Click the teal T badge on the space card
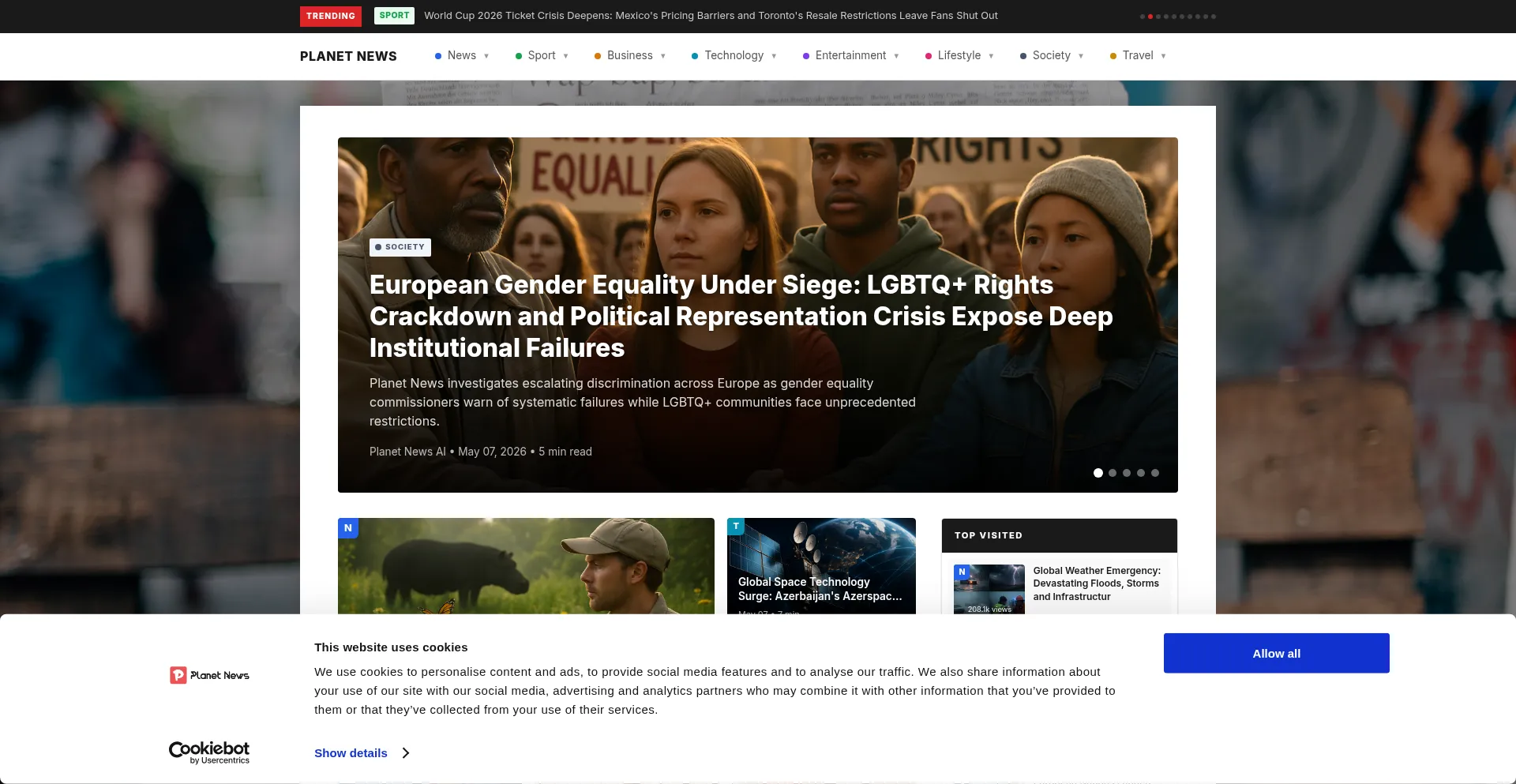1516x784 pixels. (x=736, y=527)
